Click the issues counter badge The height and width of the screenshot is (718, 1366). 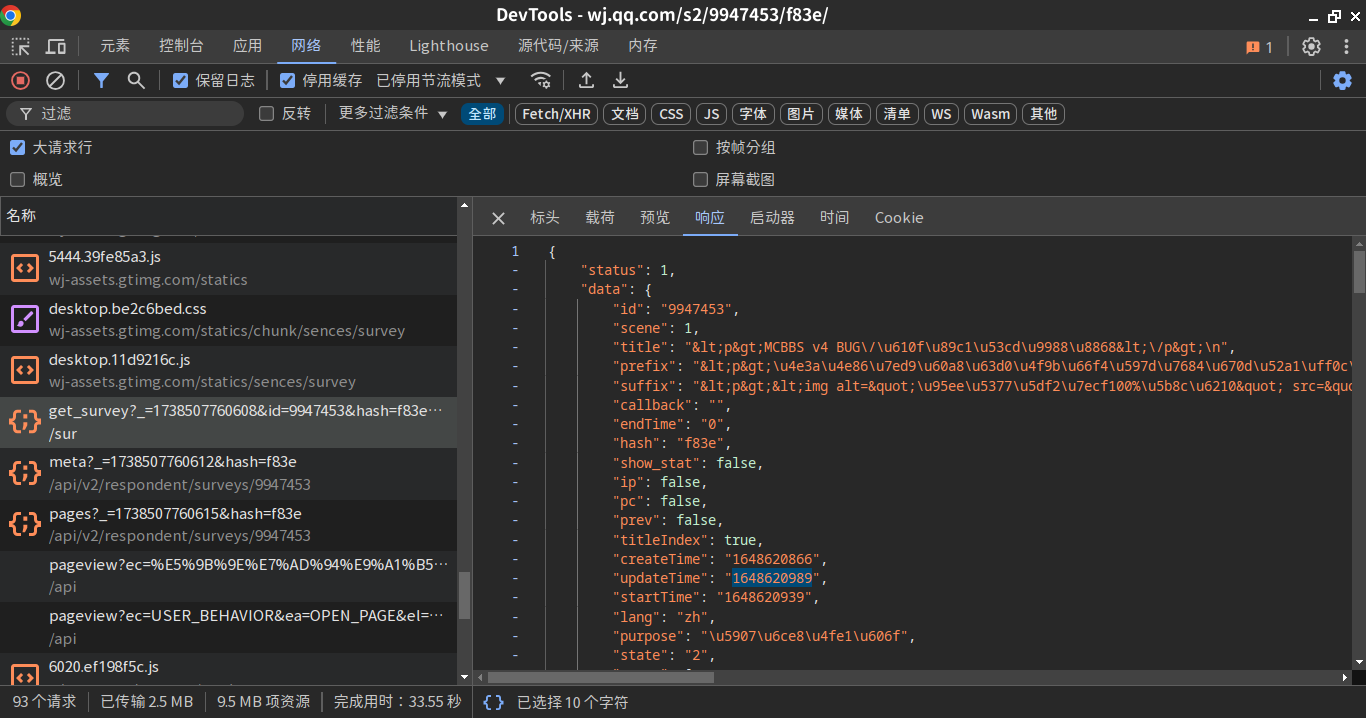pos(1259,46)
